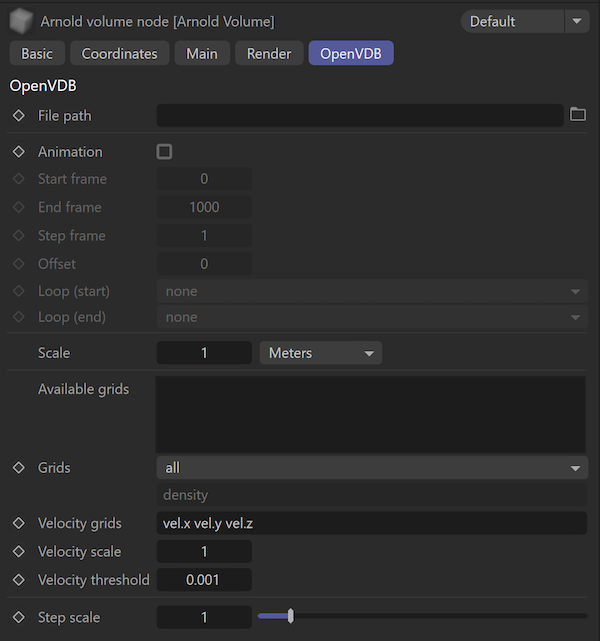Click the Offset value field
600x641 pixels.
[x=204, y=264]
